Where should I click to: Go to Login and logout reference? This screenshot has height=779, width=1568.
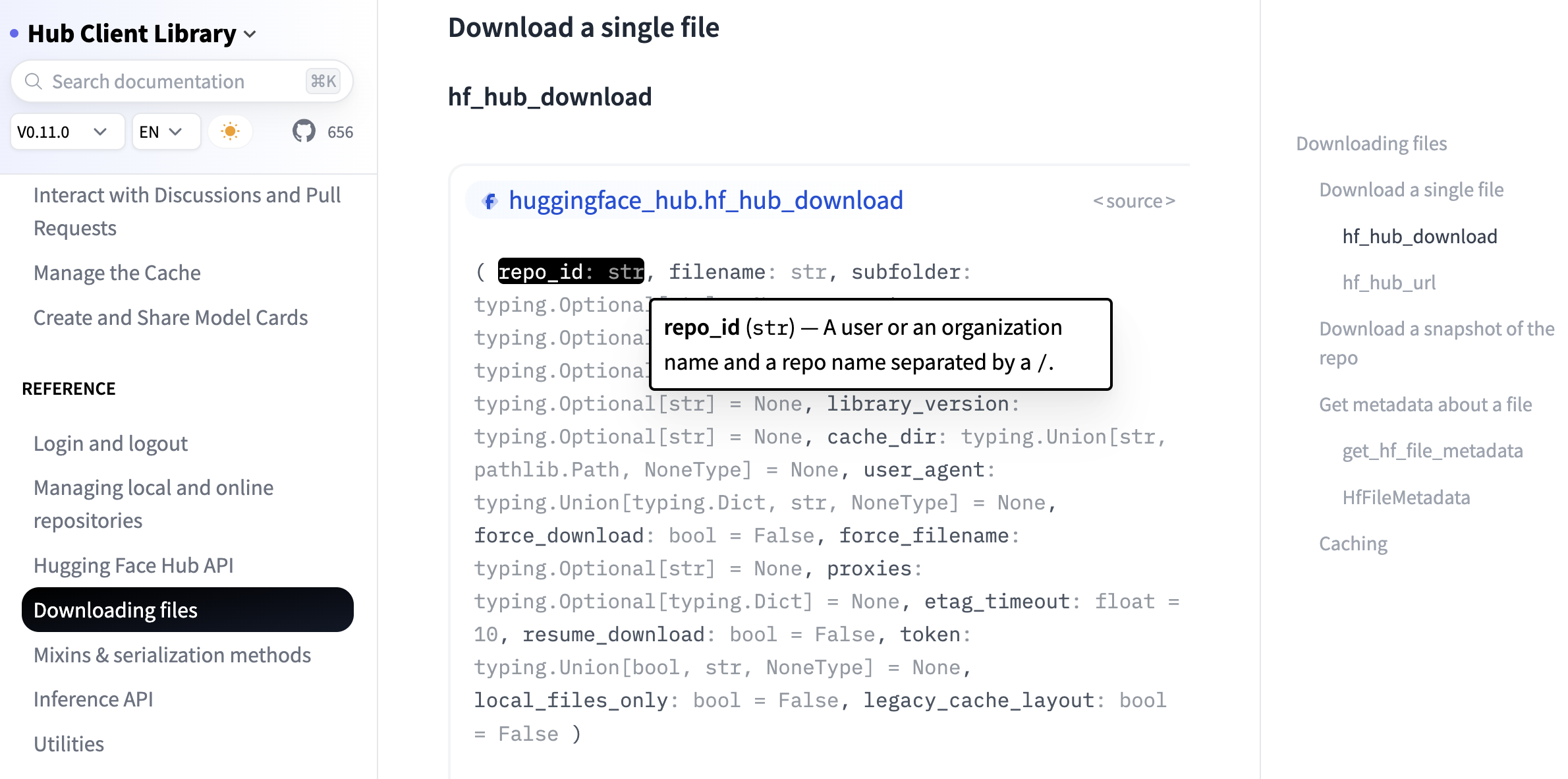pyautogui.click(x=111, y=444)
